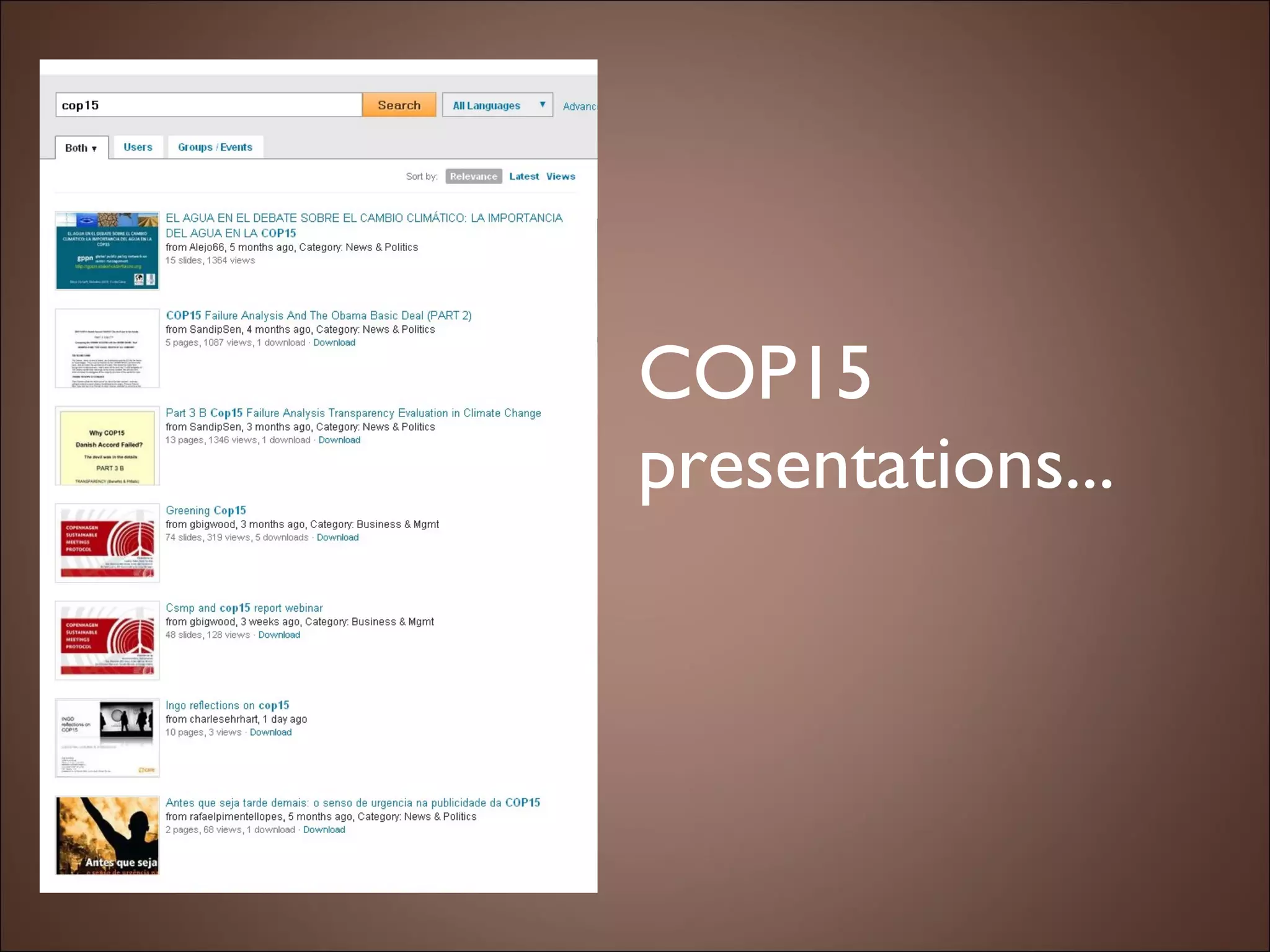Switch to the Users tab

[x=138, y=148]
